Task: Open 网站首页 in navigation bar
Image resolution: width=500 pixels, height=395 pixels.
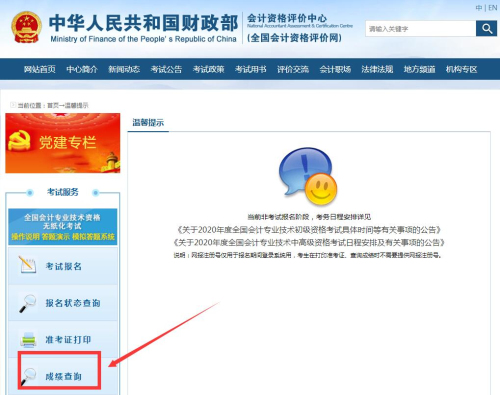Action: click(x=40, y=69)
